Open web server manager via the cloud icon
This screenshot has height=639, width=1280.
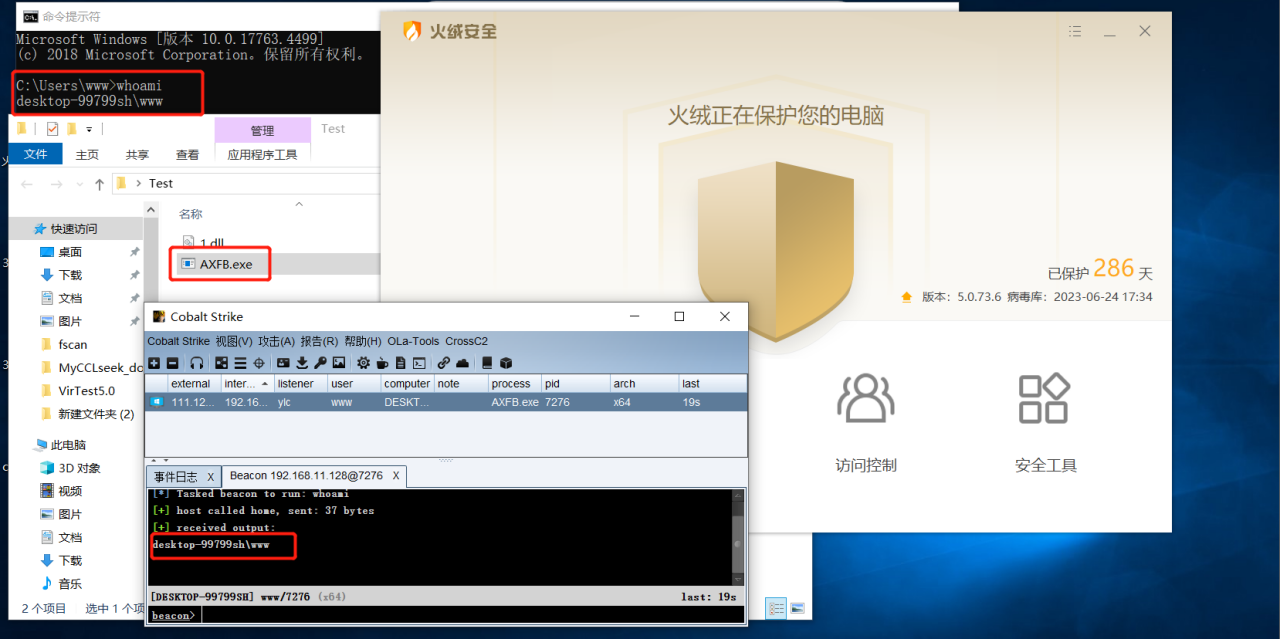[462, 363]
